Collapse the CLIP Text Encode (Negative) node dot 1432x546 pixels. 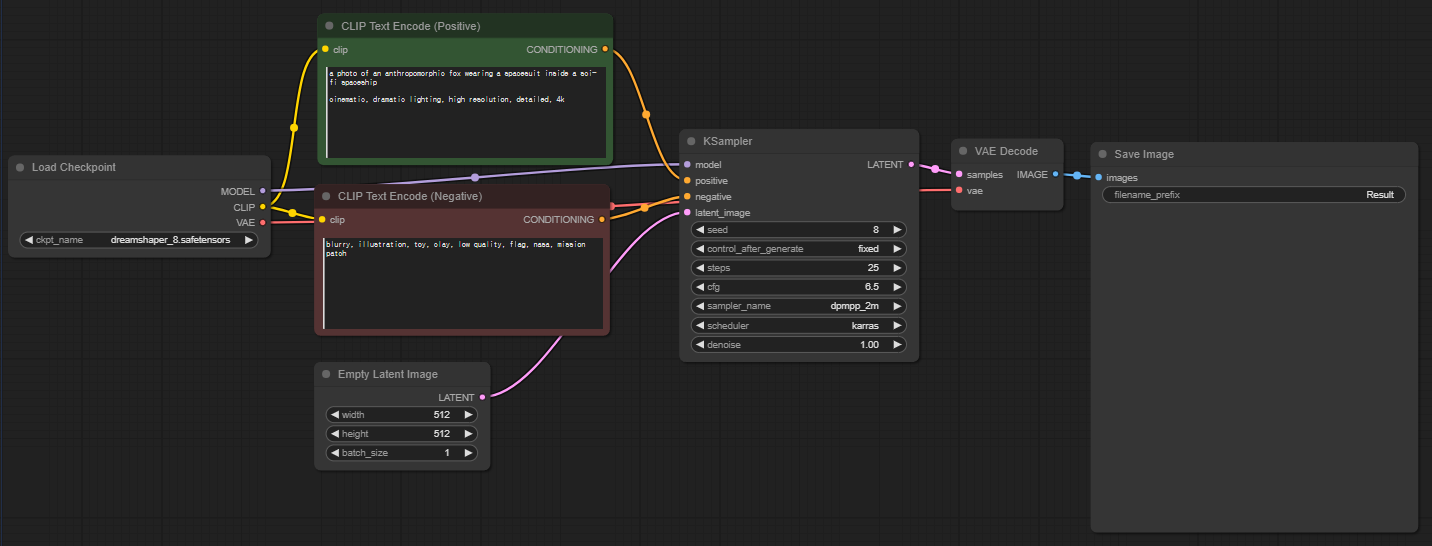pos(326,196)
